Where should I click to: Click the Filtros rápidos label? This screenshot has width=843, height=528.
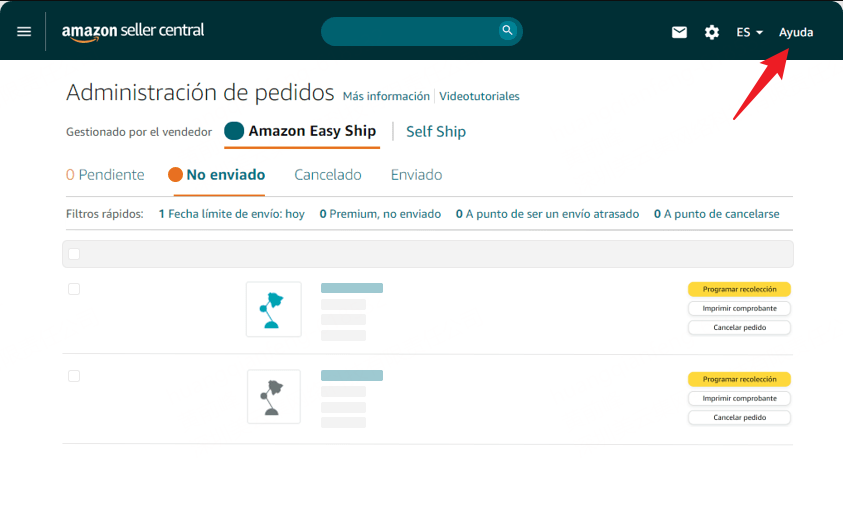105,214
